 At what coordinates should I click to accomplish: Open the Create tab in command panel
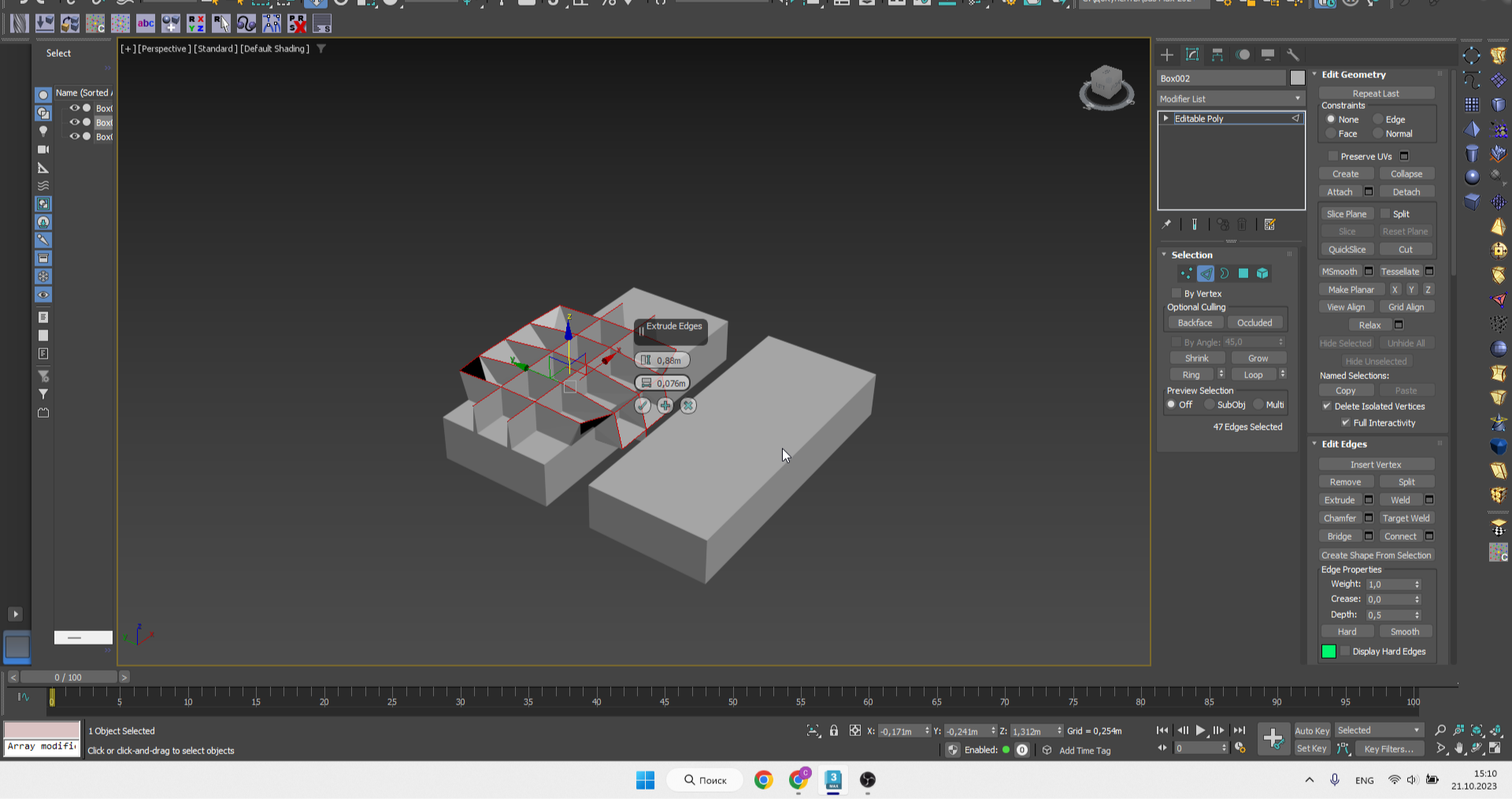(1166, 54)
